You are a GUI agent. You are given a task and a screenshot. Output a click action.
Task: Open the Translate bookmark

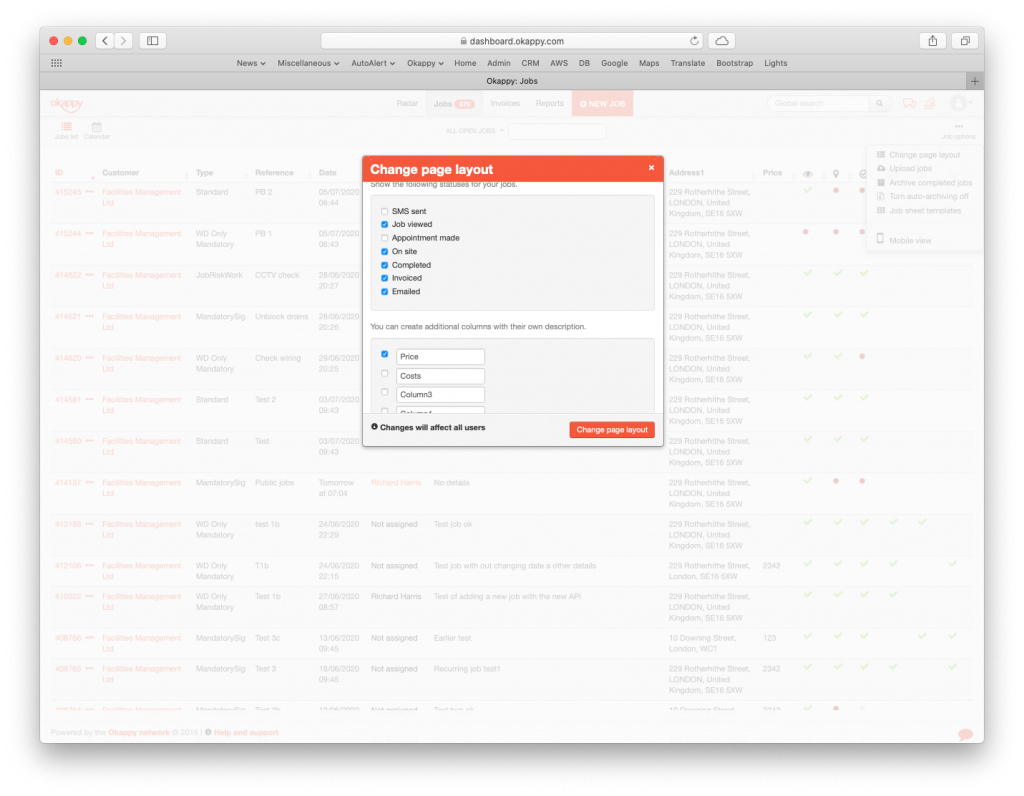pyautogui.click(x=688, y=63)
